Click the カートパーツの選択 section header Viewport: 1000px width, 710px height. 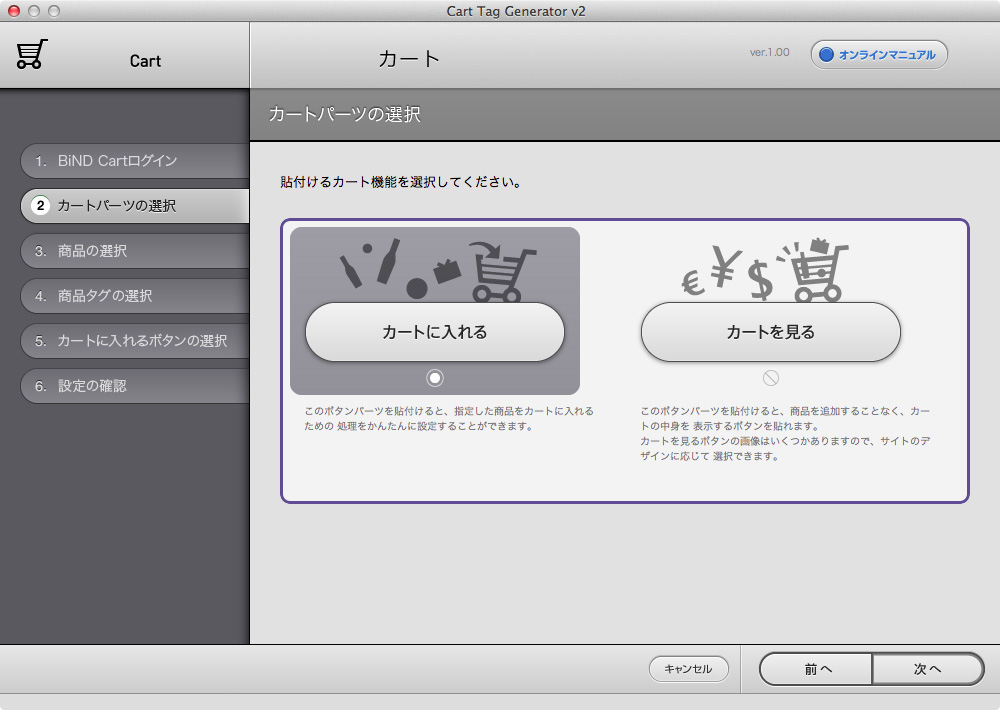(x=344, y=114)
